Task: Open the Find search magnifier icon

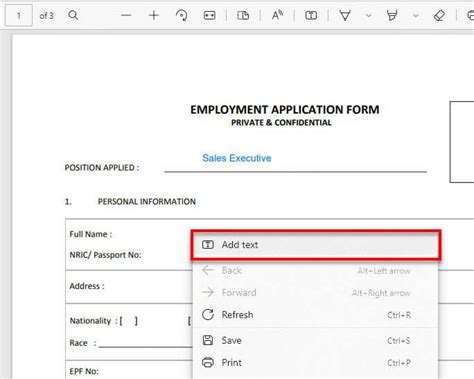Action: click(73, 15)
